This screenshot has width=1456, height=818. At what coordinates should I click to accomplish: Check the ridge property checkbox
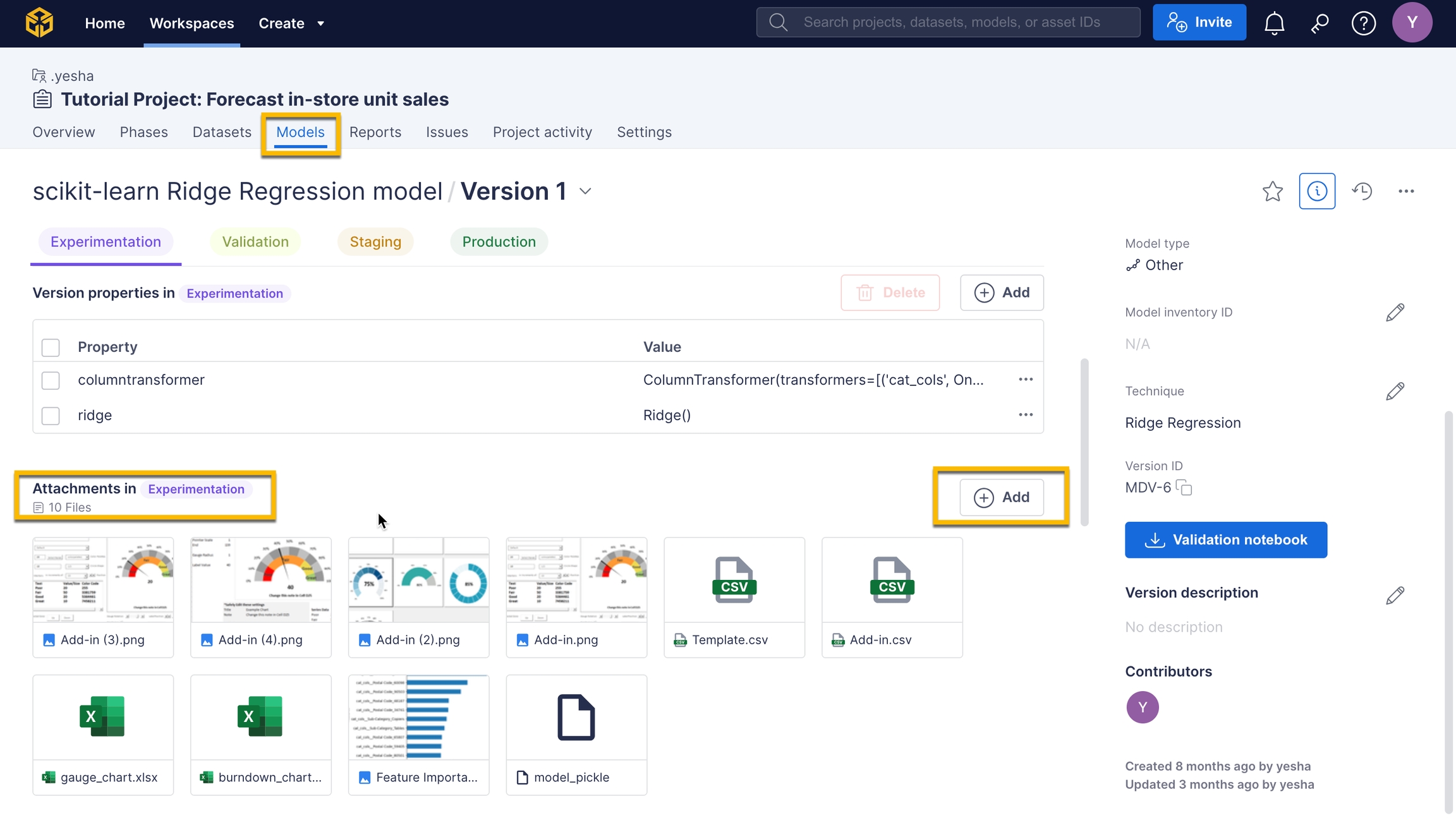click(x=51, y=416)
